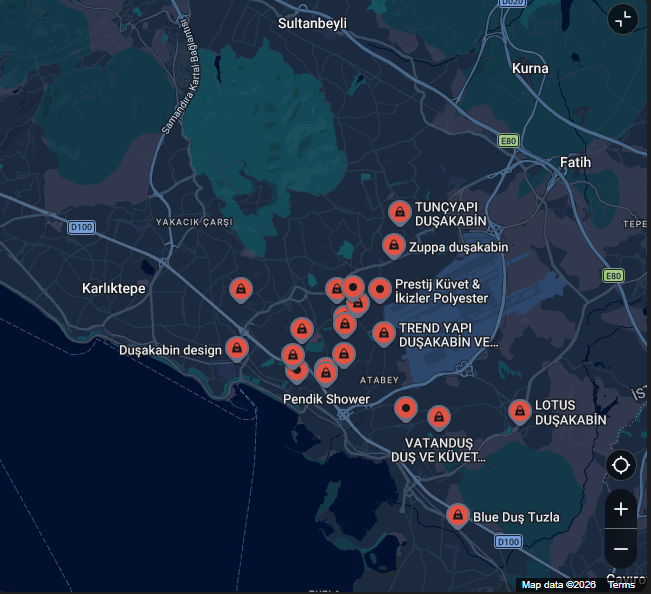Click the LOTUS DUŞAKABİN text label

tap(570, 413)
